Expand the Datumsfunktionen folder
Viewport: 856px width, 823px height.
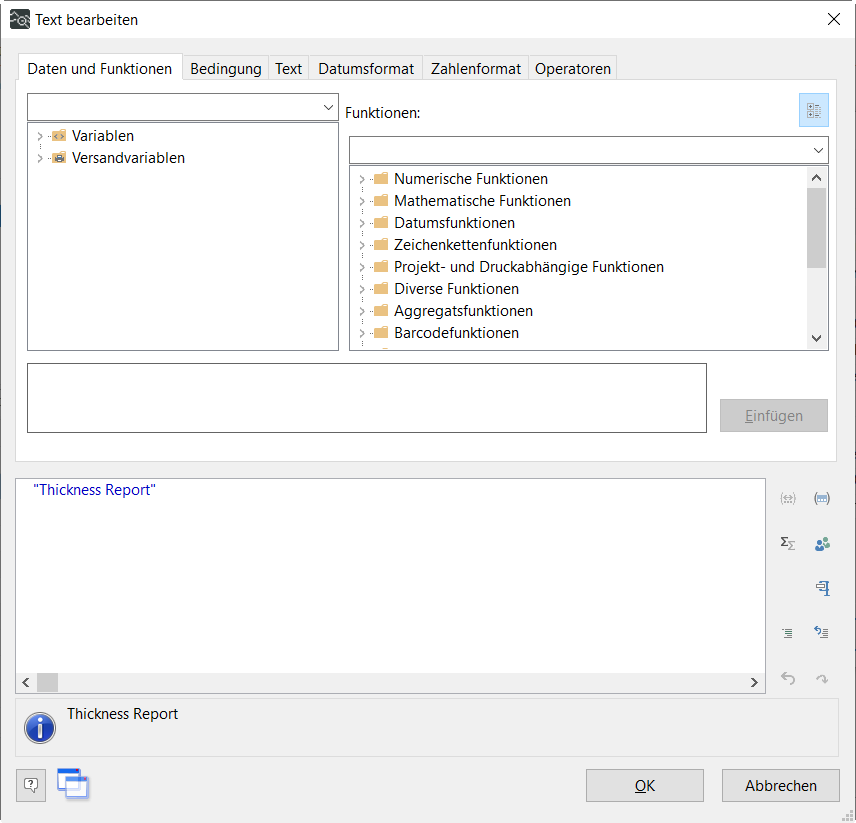362,223
